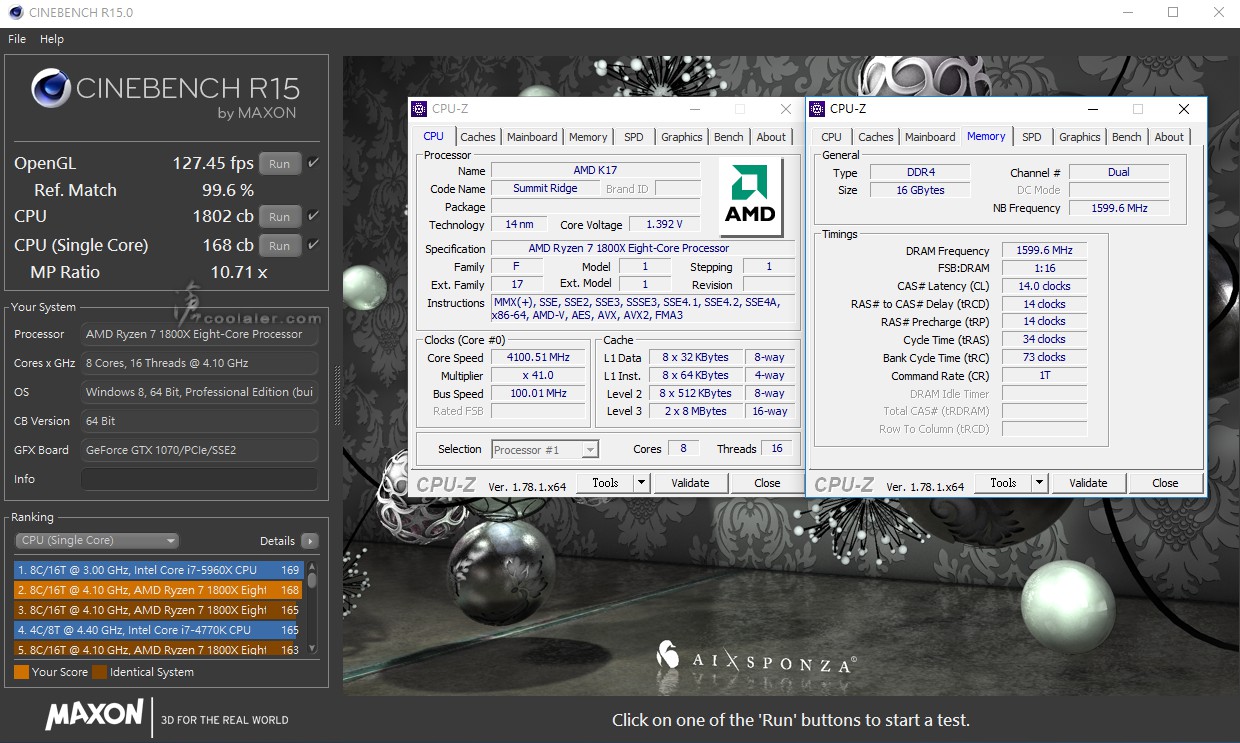Screen dimensions: 1240x743
Task: Open Processor #1 selection dropdown
Action: click(545, 450)
